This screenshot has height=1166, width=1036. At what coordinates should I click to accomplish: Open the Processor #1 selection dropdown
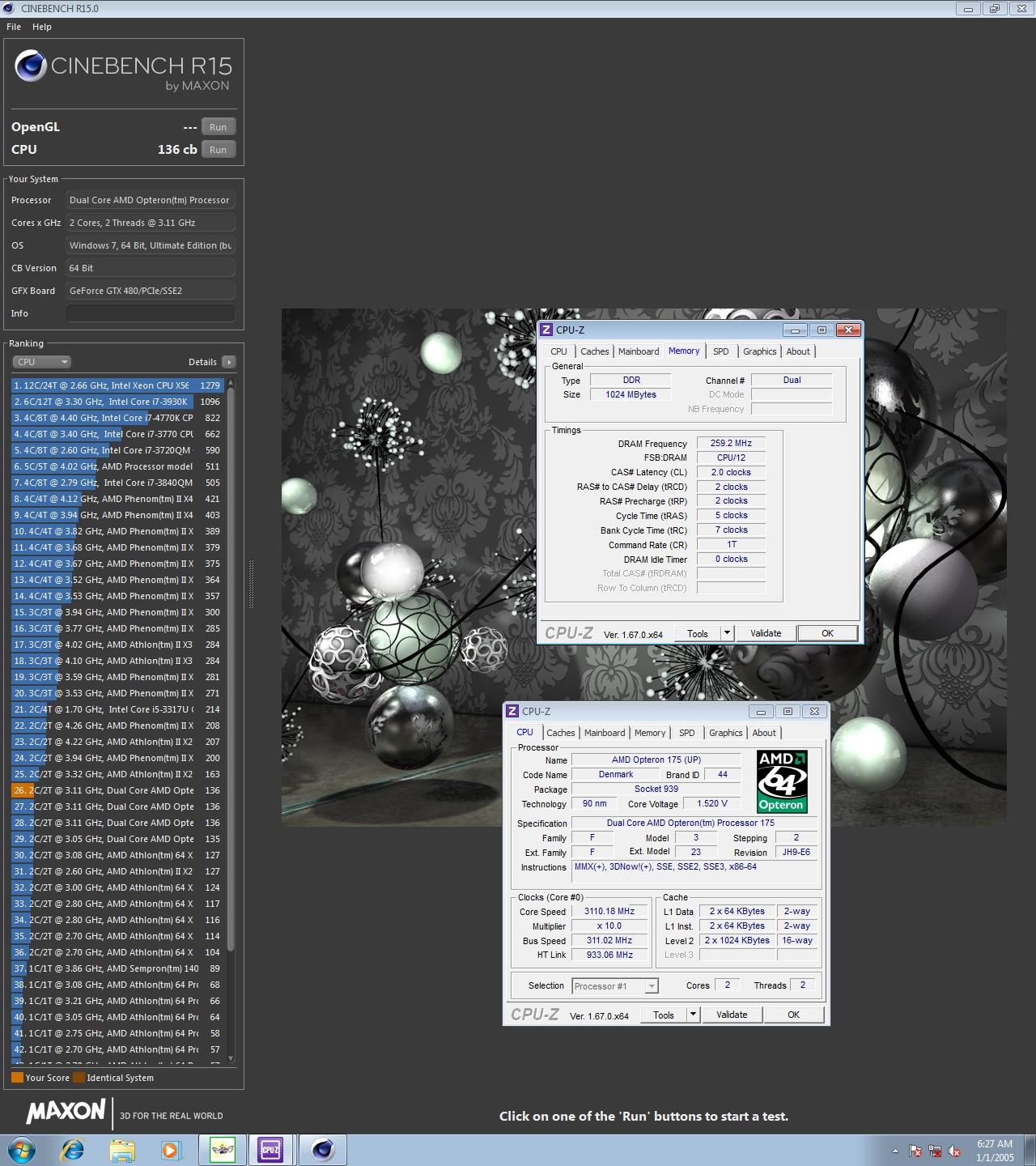tap(615, 986)
